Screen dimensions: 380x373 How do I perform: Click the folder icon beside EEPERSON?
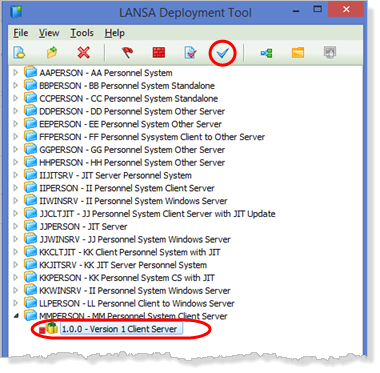30,124
